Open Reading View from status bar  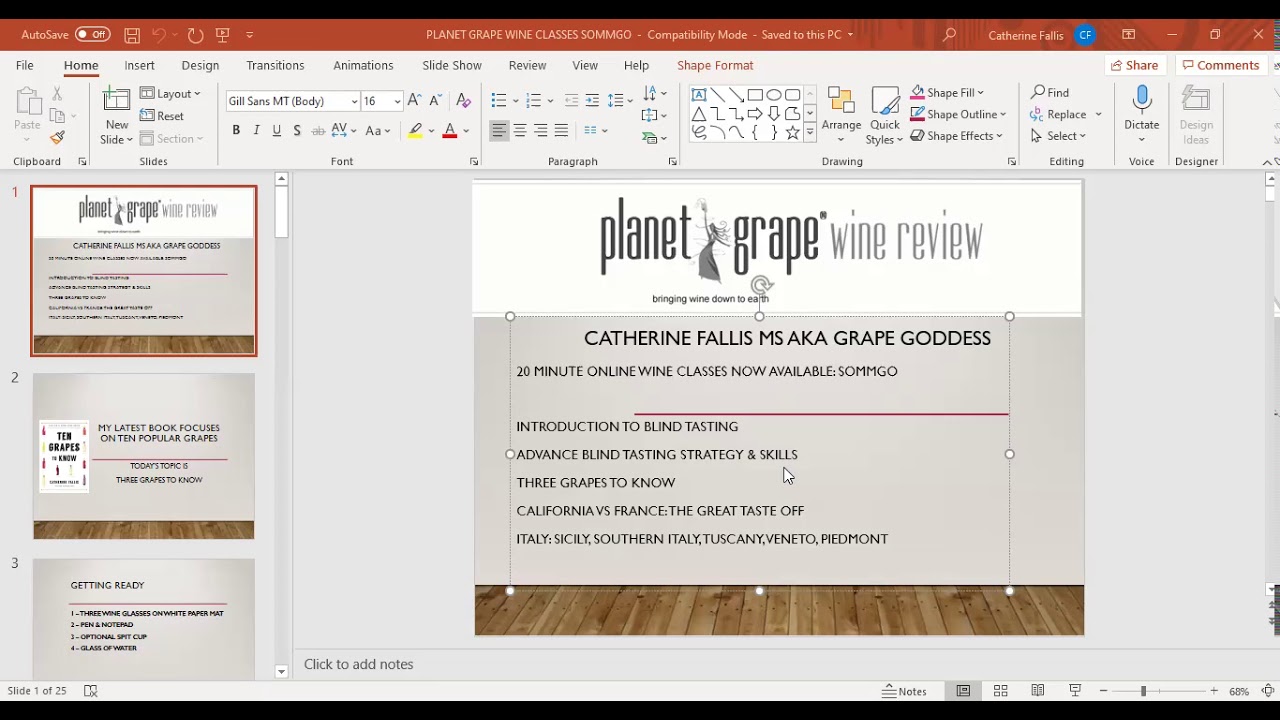click(1038, 691)
